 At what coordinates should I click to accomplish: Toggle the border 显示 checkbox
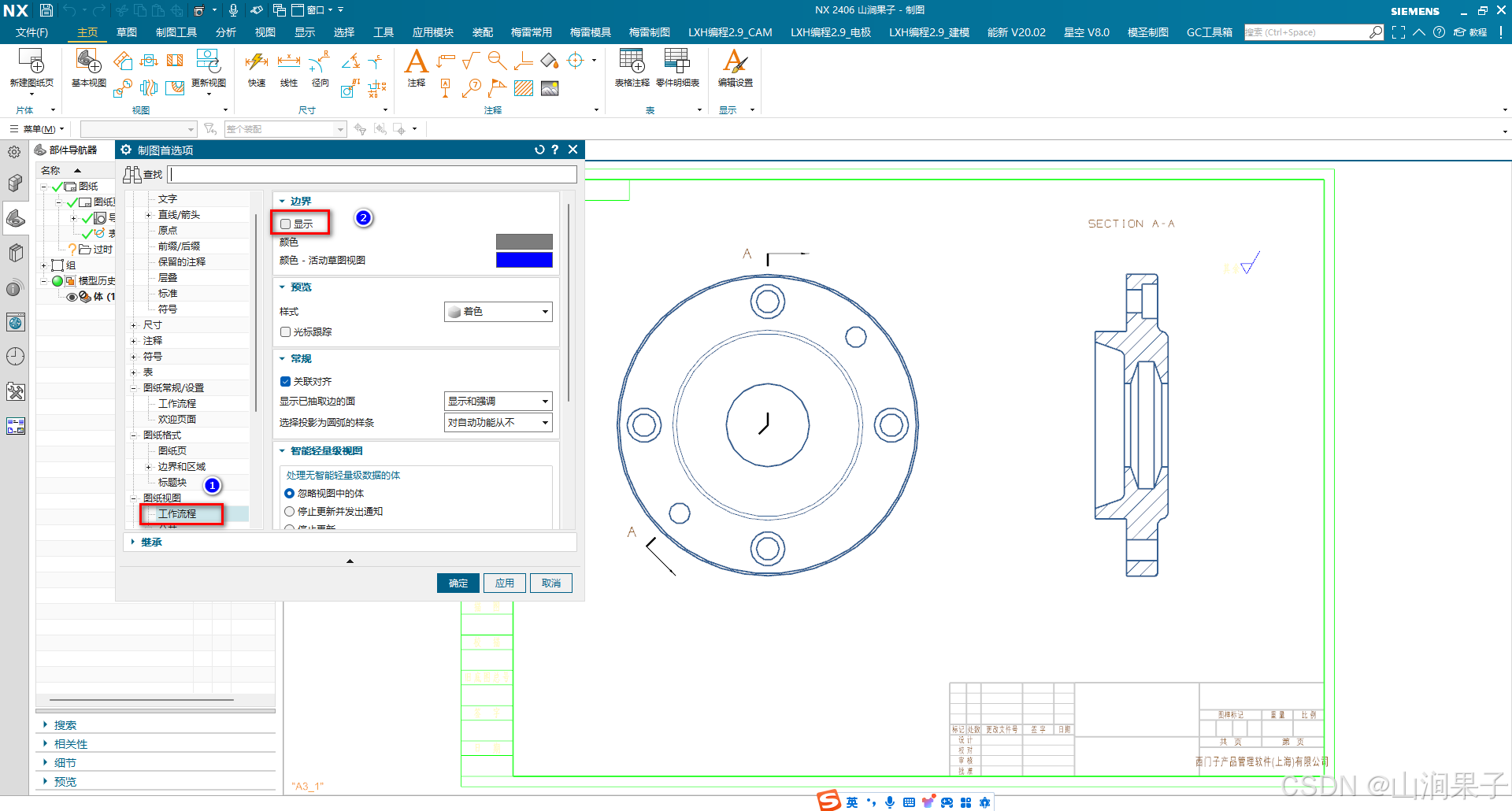point(286,224)
